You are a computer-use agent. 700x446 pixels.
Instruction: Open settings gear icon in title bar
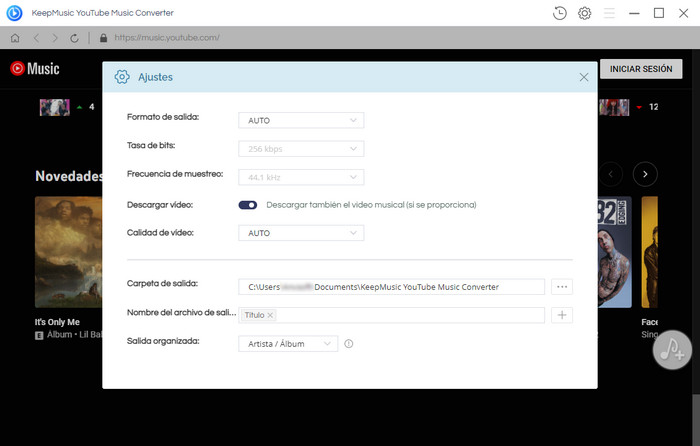pyautogui.click(x=584, y=13)
